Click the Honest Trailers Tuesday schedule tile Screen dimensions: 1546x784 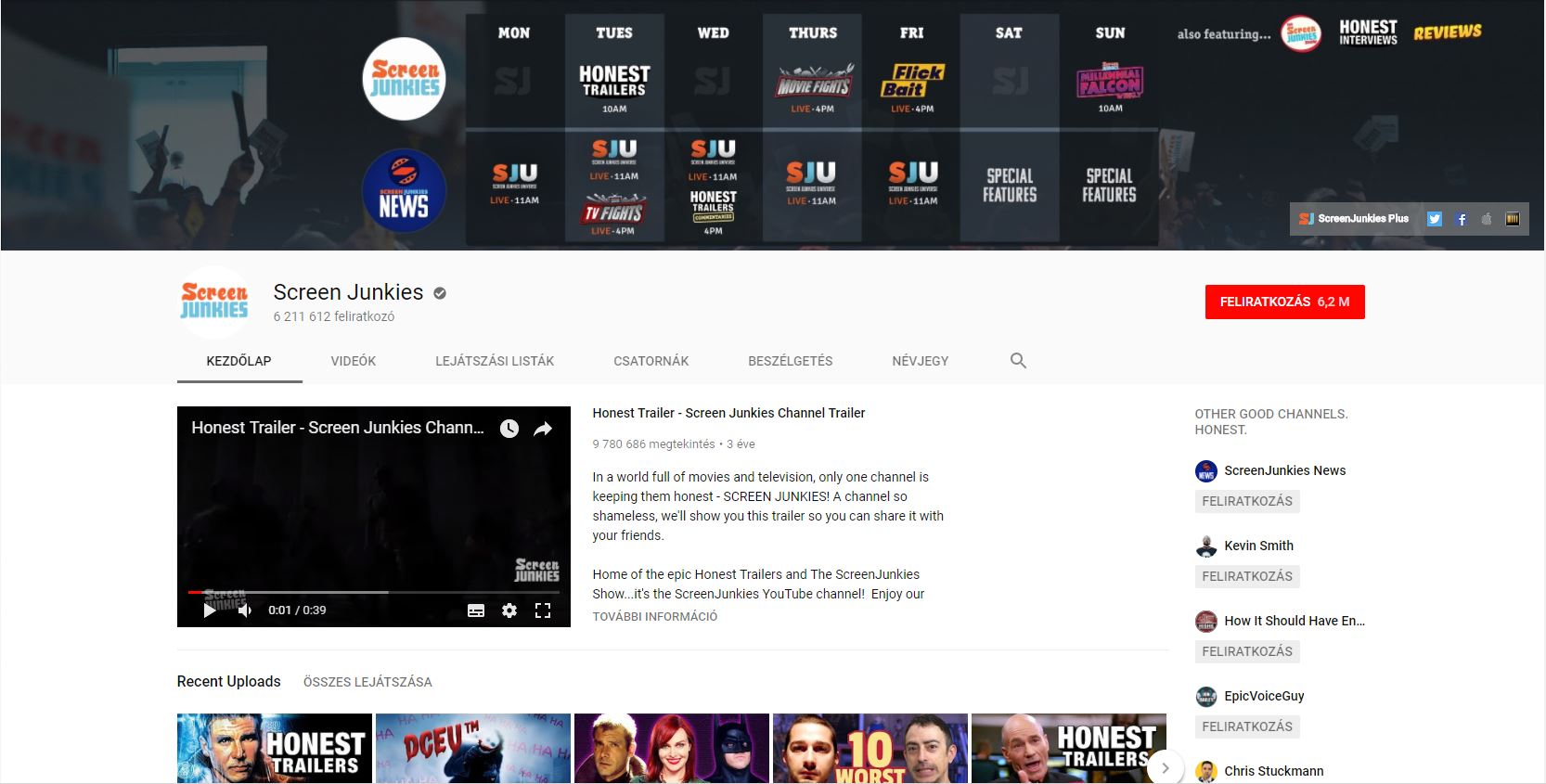614,87
